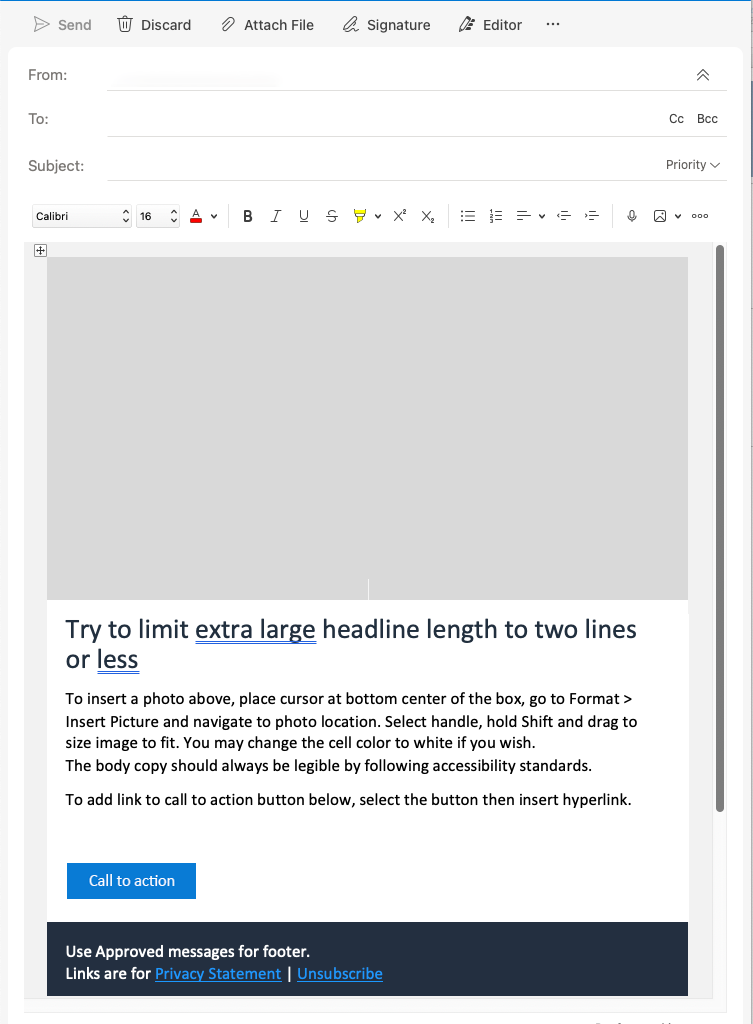Open the highlight color dropdown arrow

coord(377,217)
